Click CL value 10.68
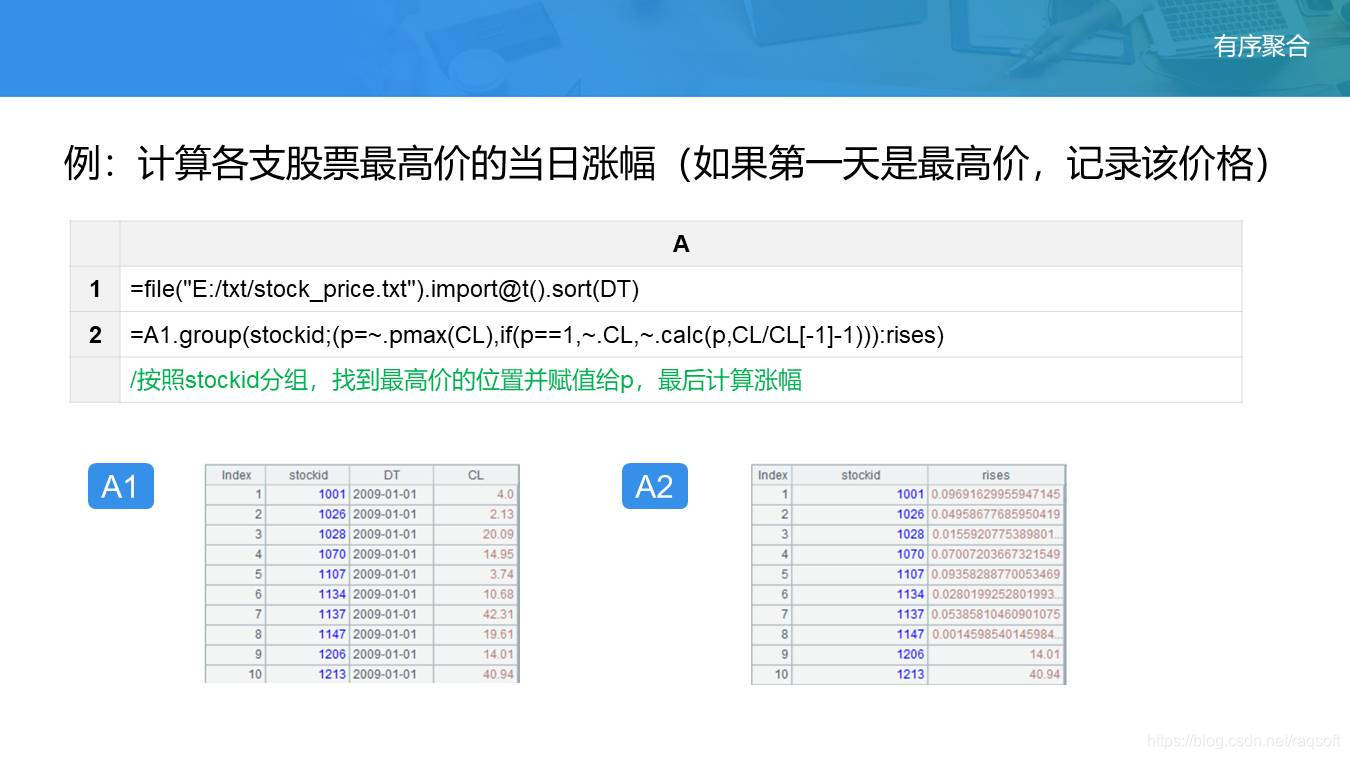The image size is (1350, 759). [x=498, y=594]
